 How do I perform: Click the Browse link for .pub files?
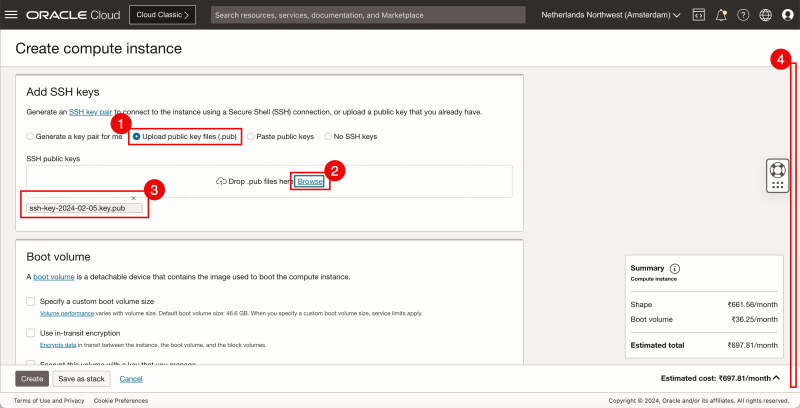tap(310, 181)
